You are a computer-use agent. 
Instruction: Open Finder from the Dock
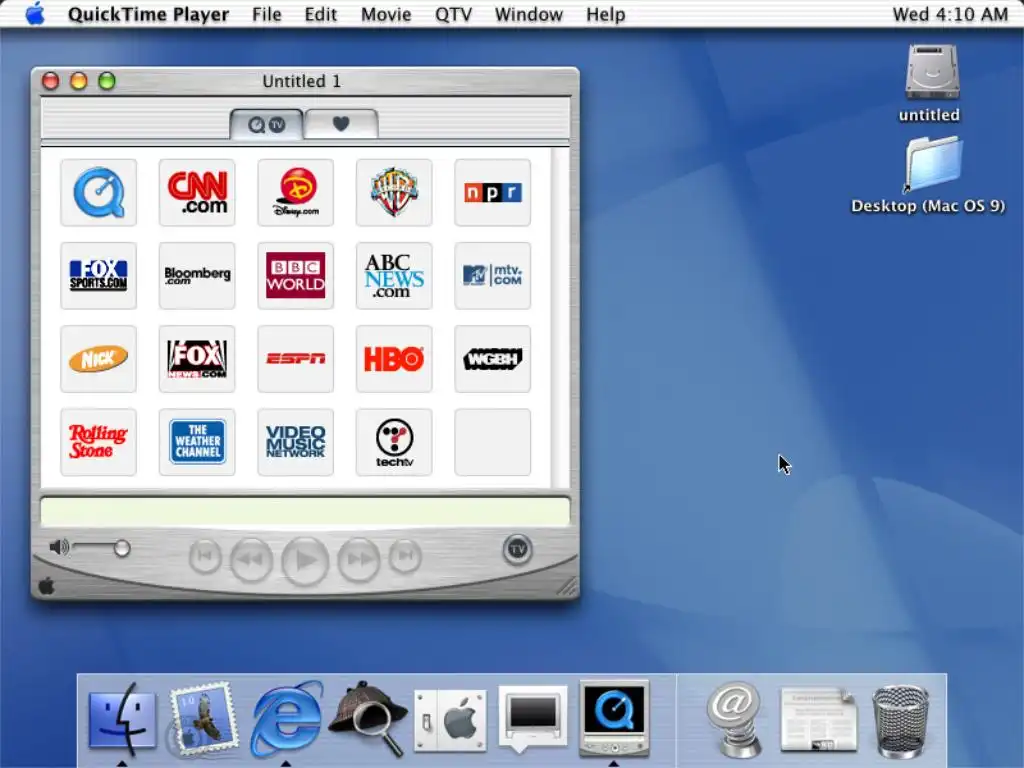point(122,718)
